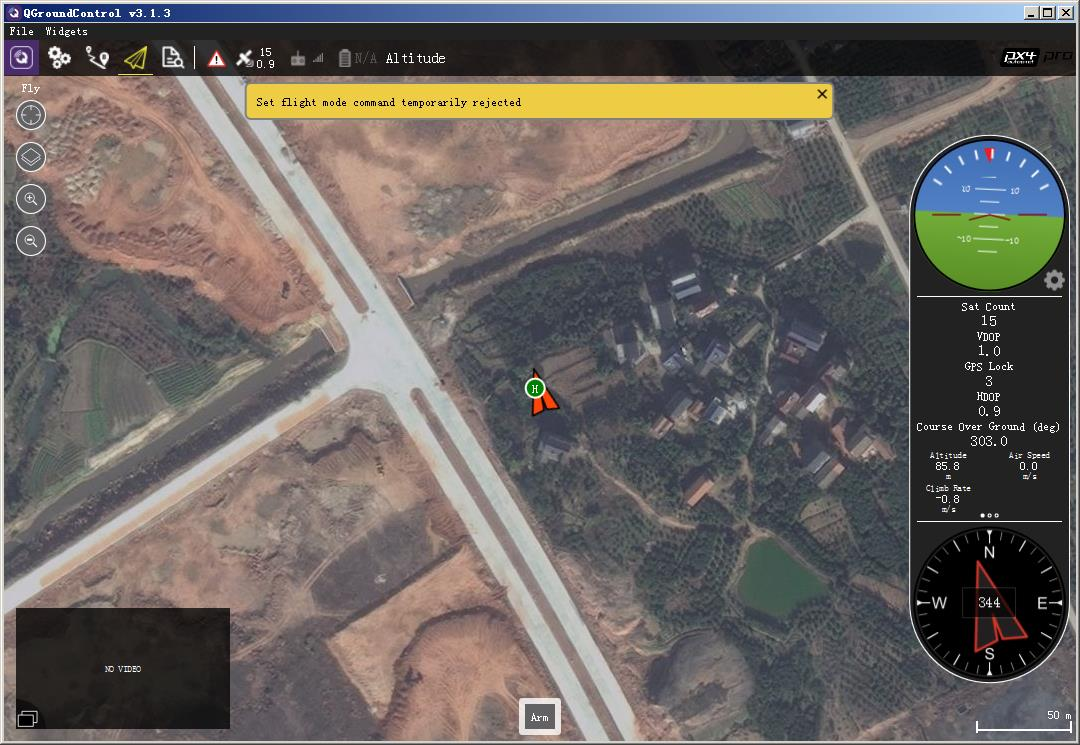Open instrument panel gear settings

1054,280
